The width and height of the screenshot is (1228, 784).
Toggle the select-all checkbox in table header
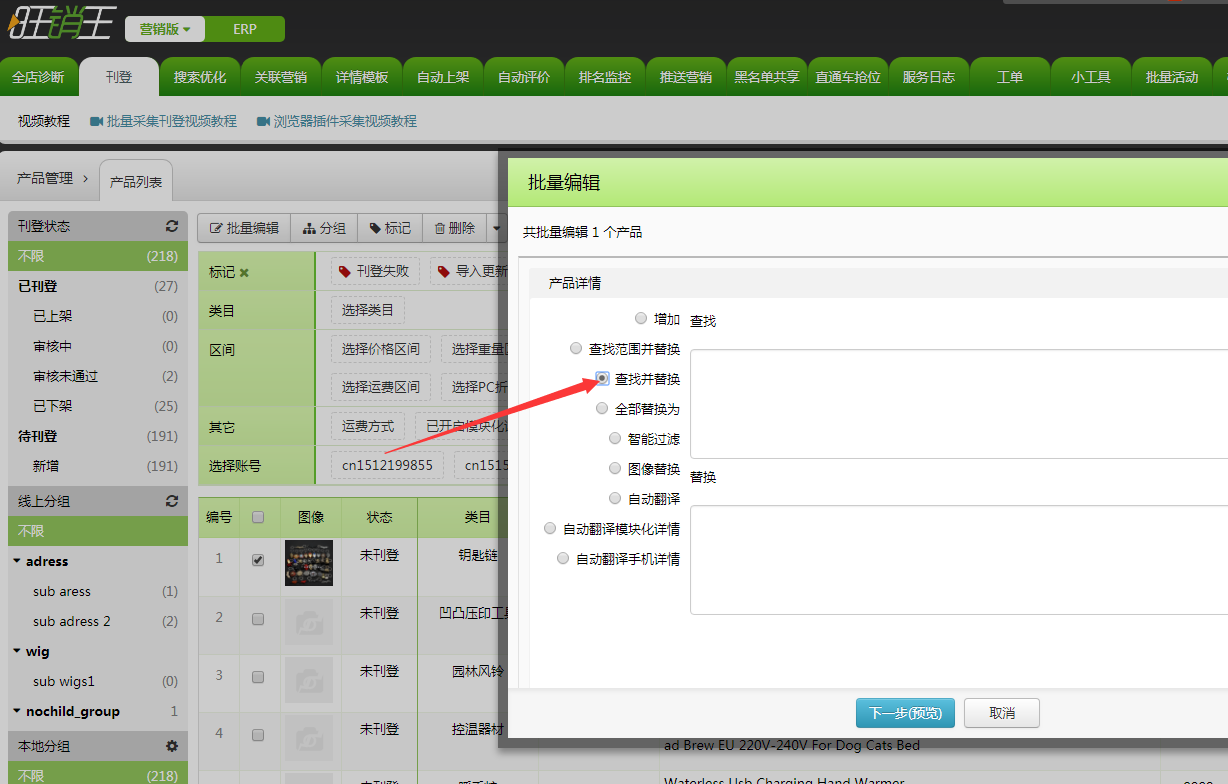pos(258,517)
